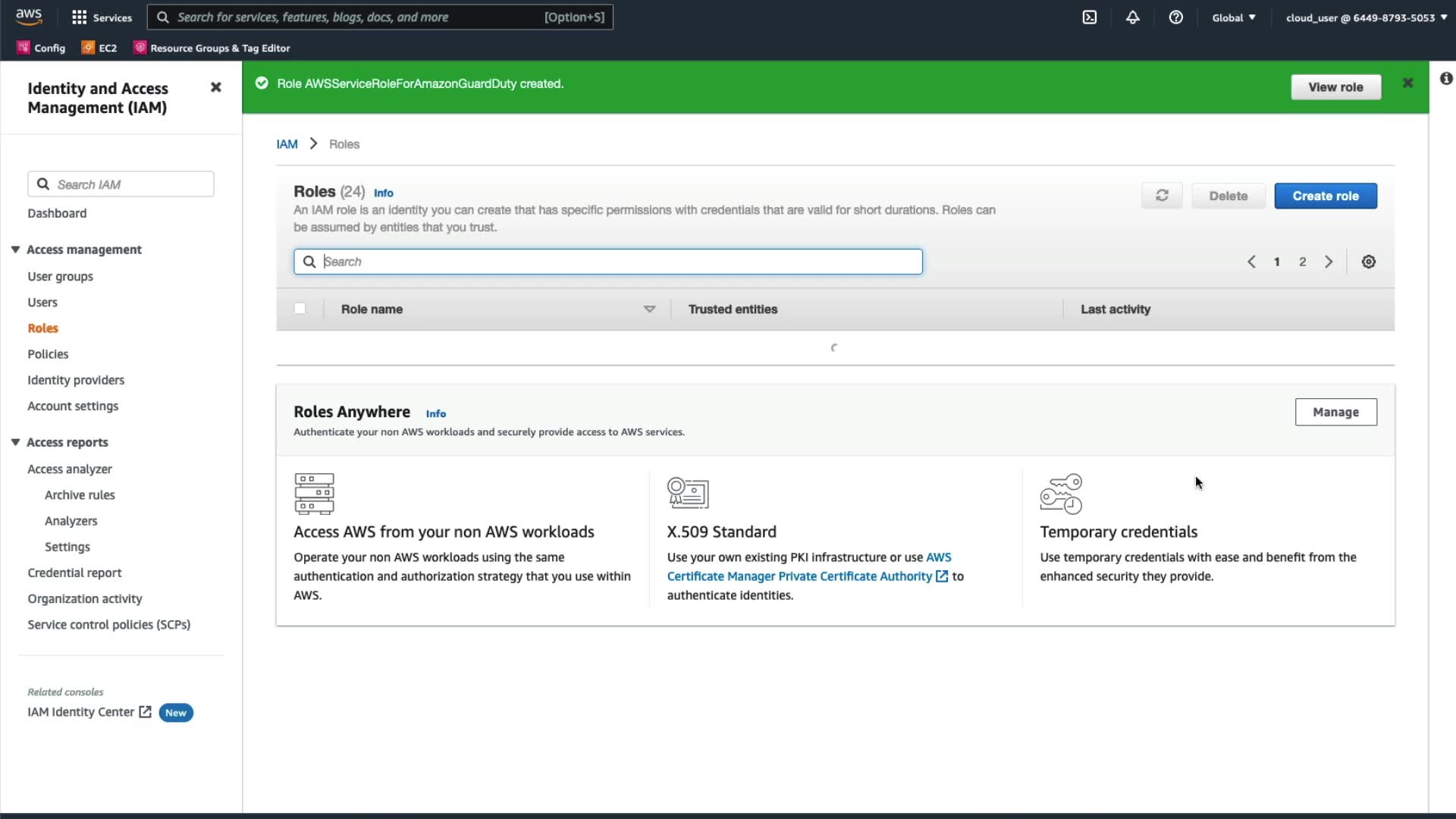
Task: Toggle the select-all roles checkbox
Action: pyautogui.click(x=300, y=309)
